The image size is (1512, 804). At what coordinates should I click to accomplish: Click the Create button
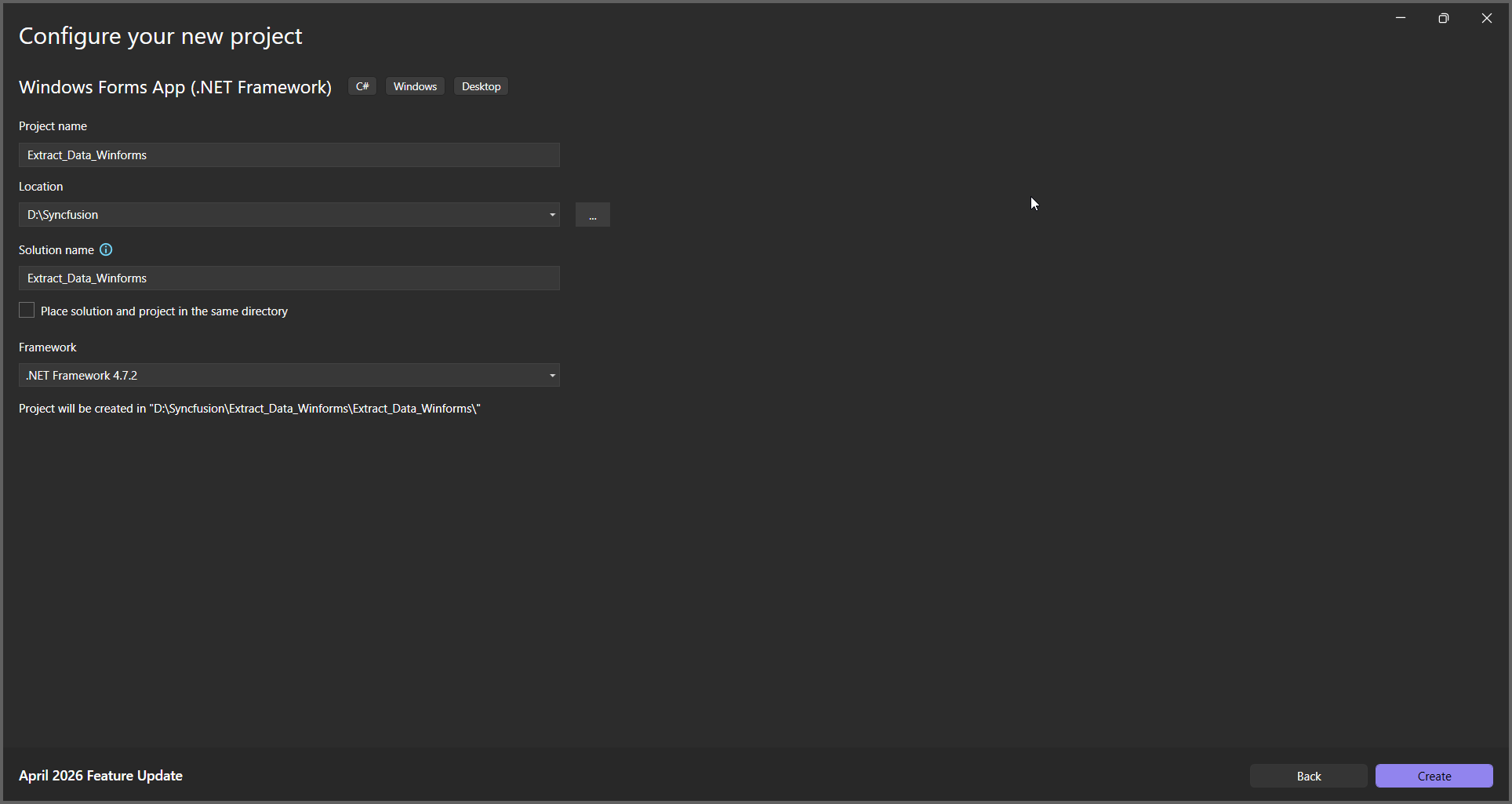[x=1434, y=776]
